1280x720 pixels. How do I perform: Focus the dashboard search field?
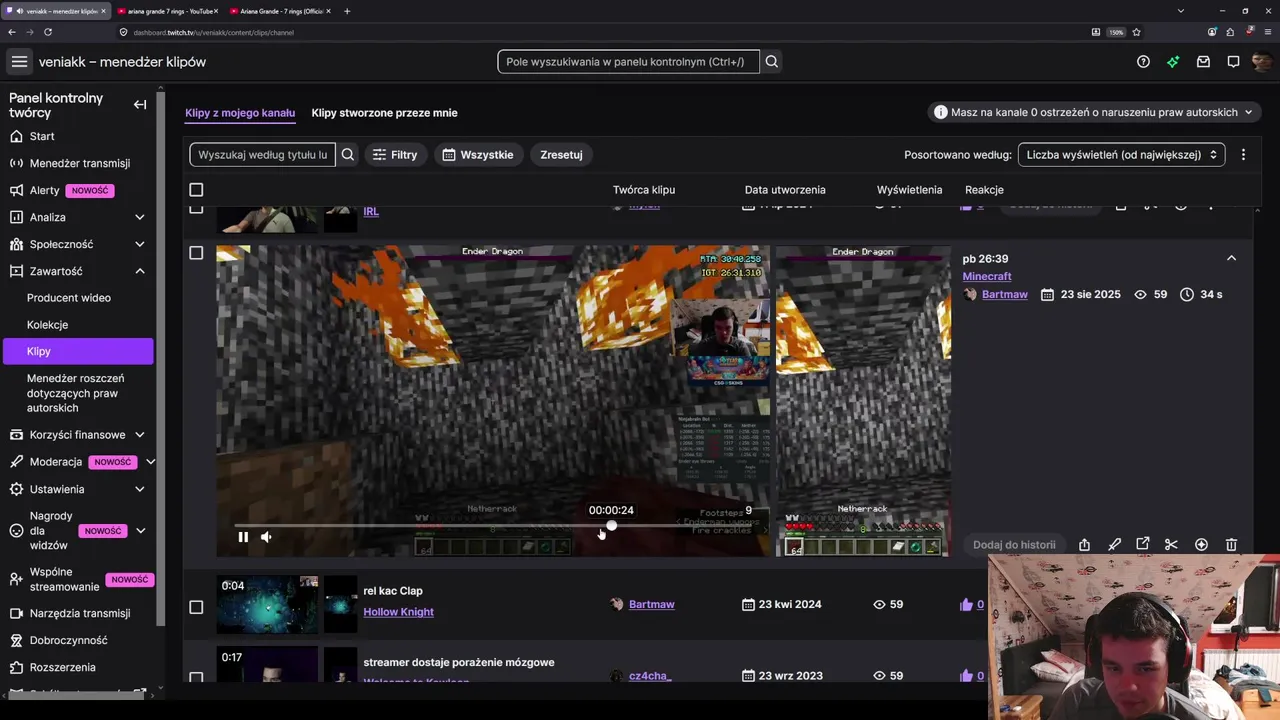628,62
